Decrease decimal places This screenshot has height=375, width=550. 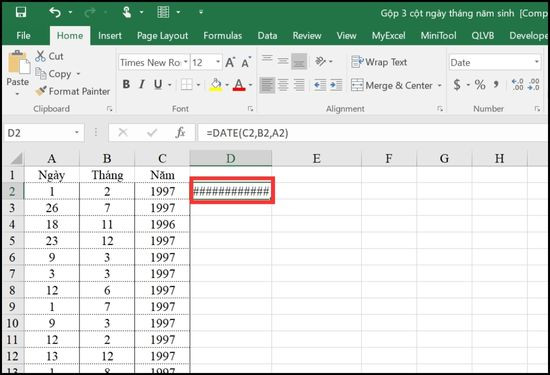[534, 85]
